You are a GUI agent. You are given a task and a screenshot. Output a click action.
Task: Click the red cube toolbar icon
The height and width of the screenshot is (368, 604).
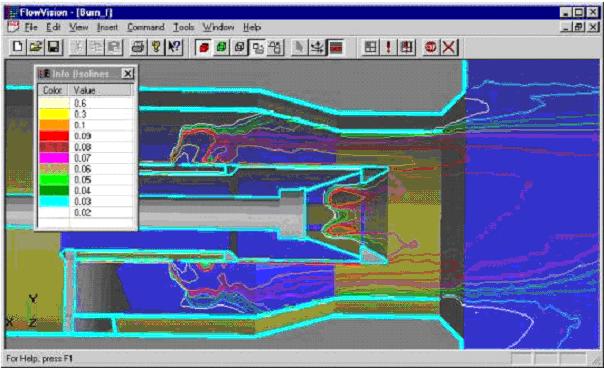tap(203, 47)
